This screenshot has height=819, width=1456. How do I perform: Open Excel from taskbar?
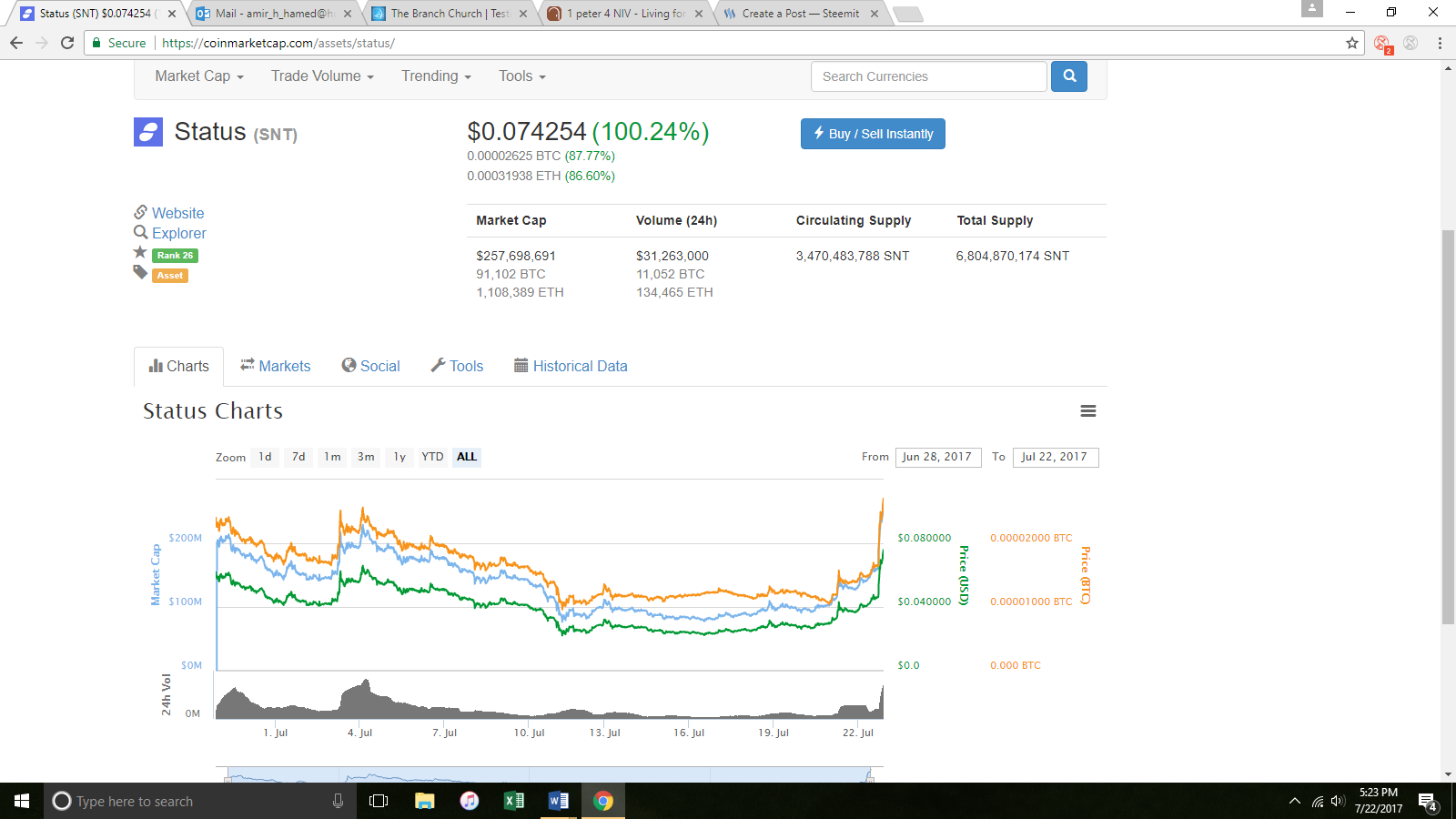click(x=514, y=801)
